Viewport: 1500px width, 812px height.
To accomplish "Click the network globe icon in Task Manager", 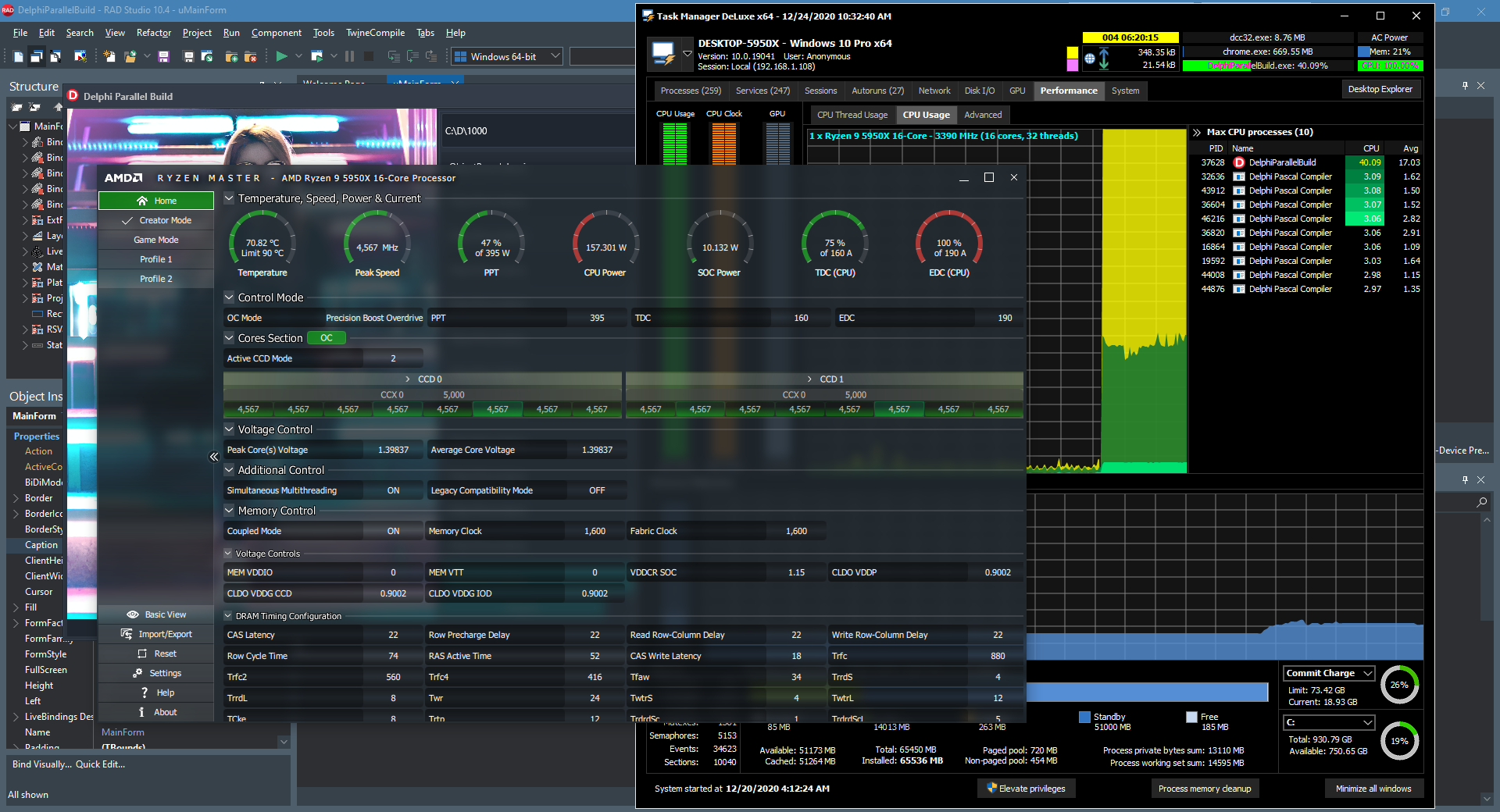I will click(1090, 59).
